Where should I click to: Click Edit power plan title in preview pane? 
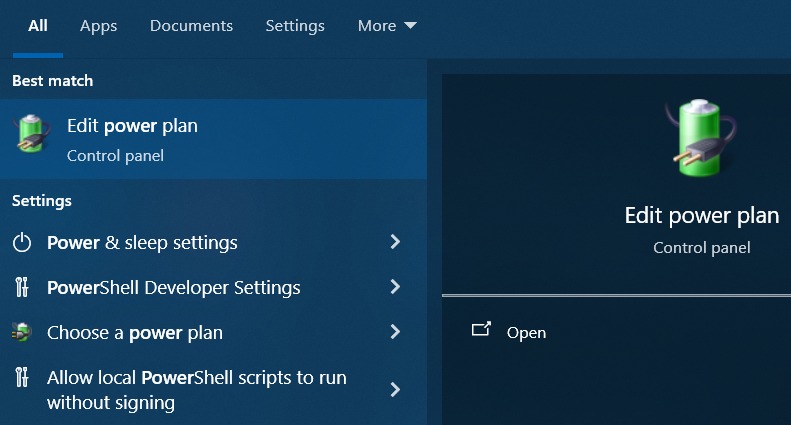702,216
